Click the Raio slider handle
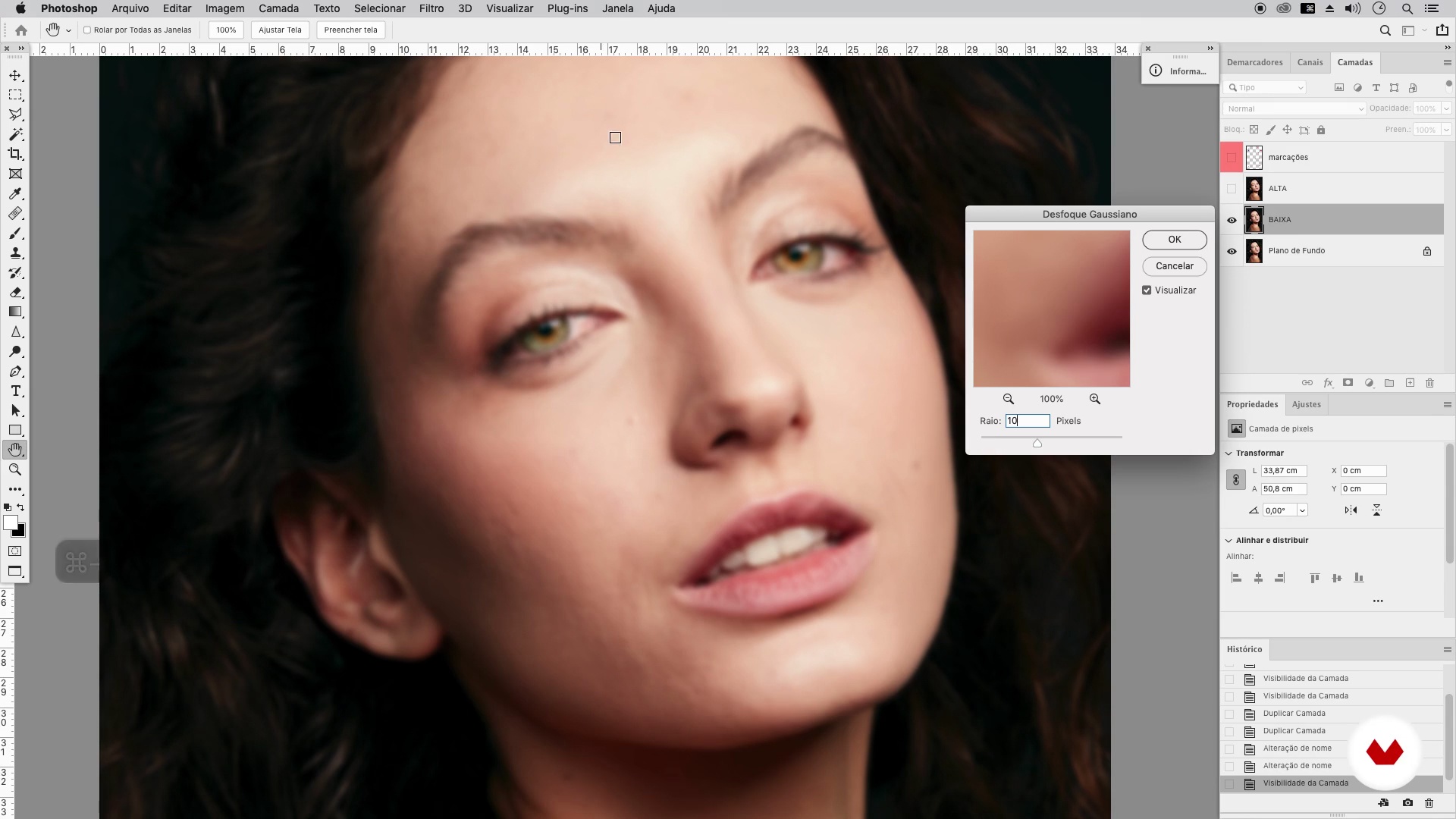 [1037, 444]
